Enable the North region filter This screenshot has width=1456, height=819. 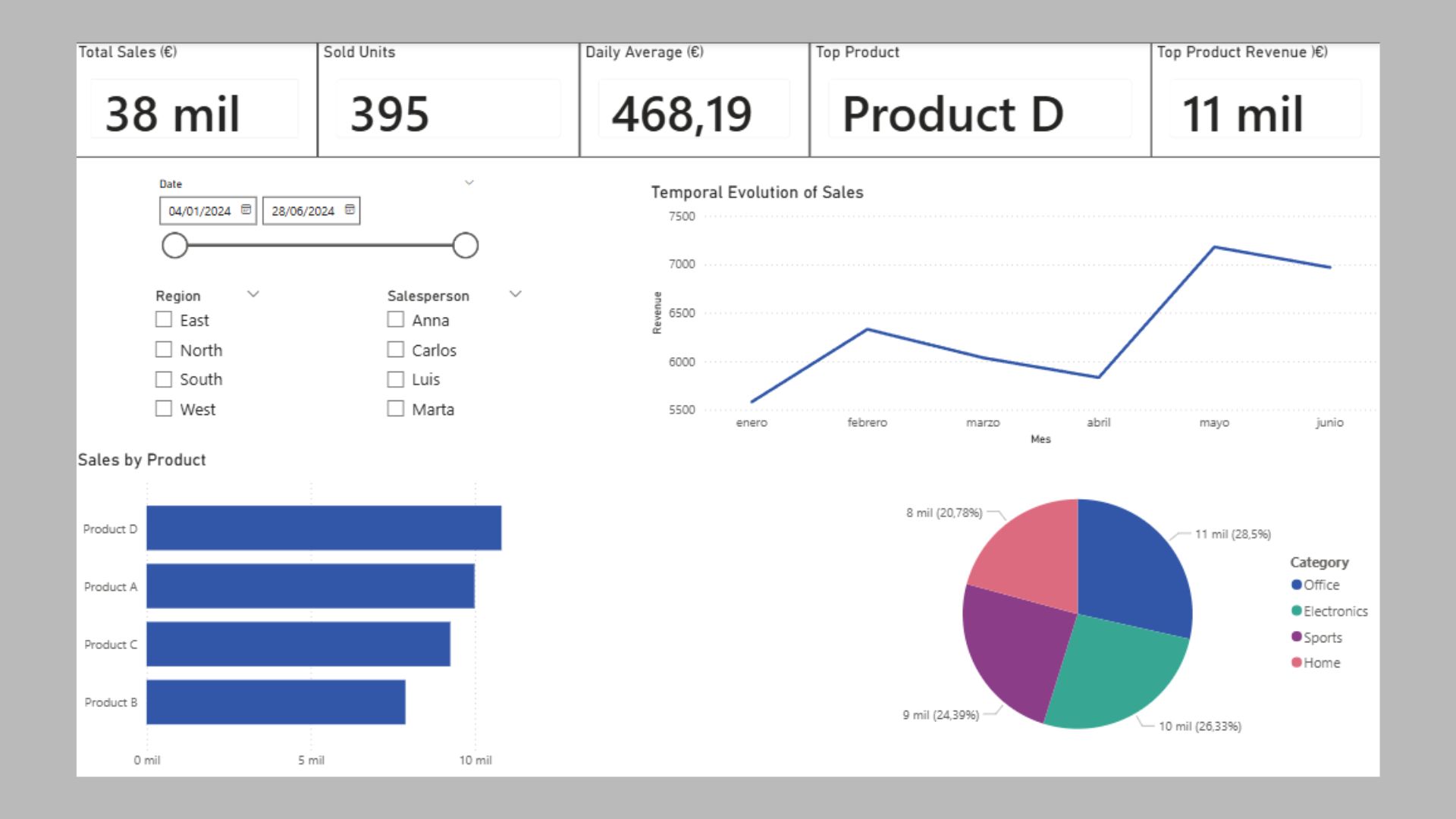click(164, 349)
